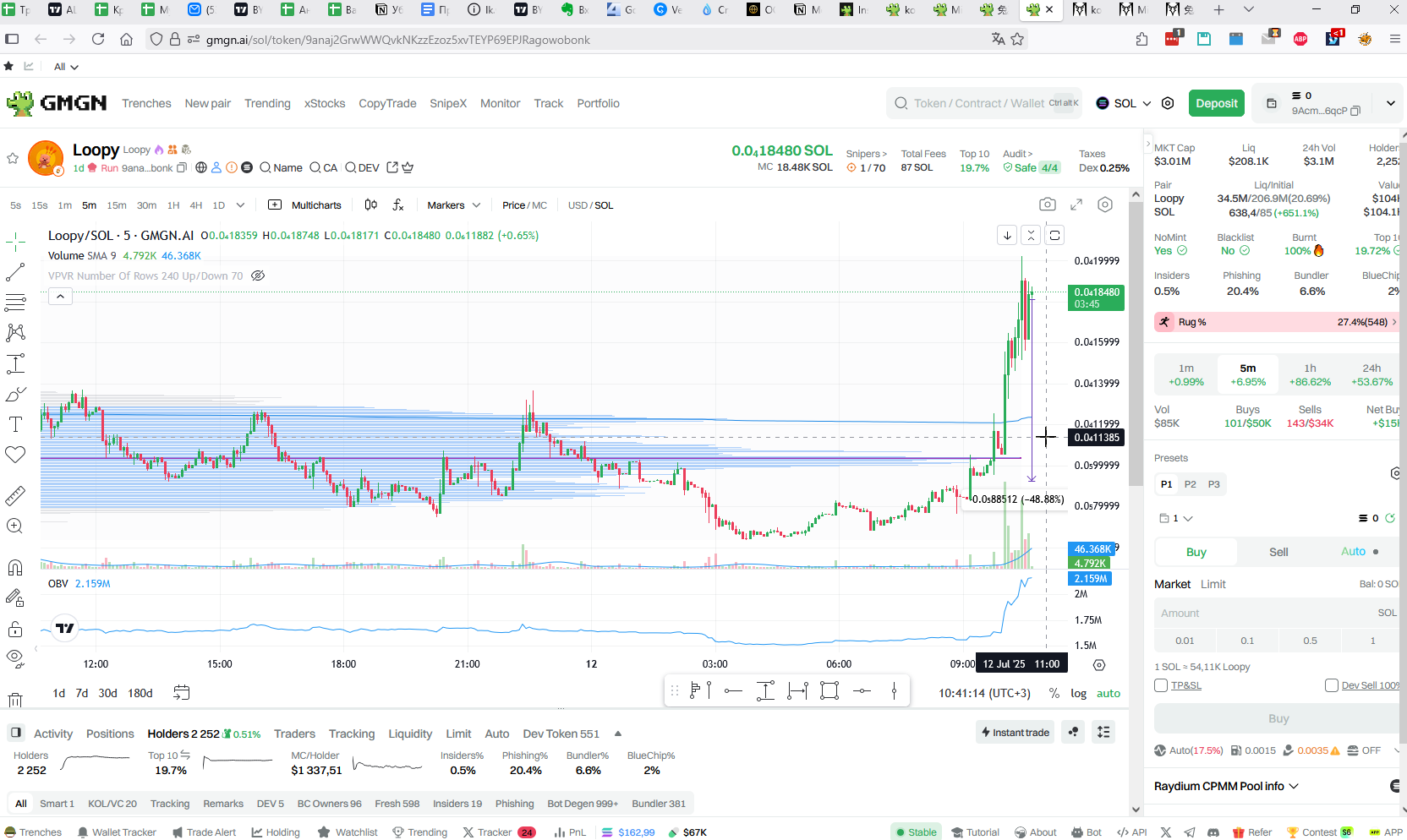
Task: Open holder bubble map icon
Action: tap(1073, 732)
